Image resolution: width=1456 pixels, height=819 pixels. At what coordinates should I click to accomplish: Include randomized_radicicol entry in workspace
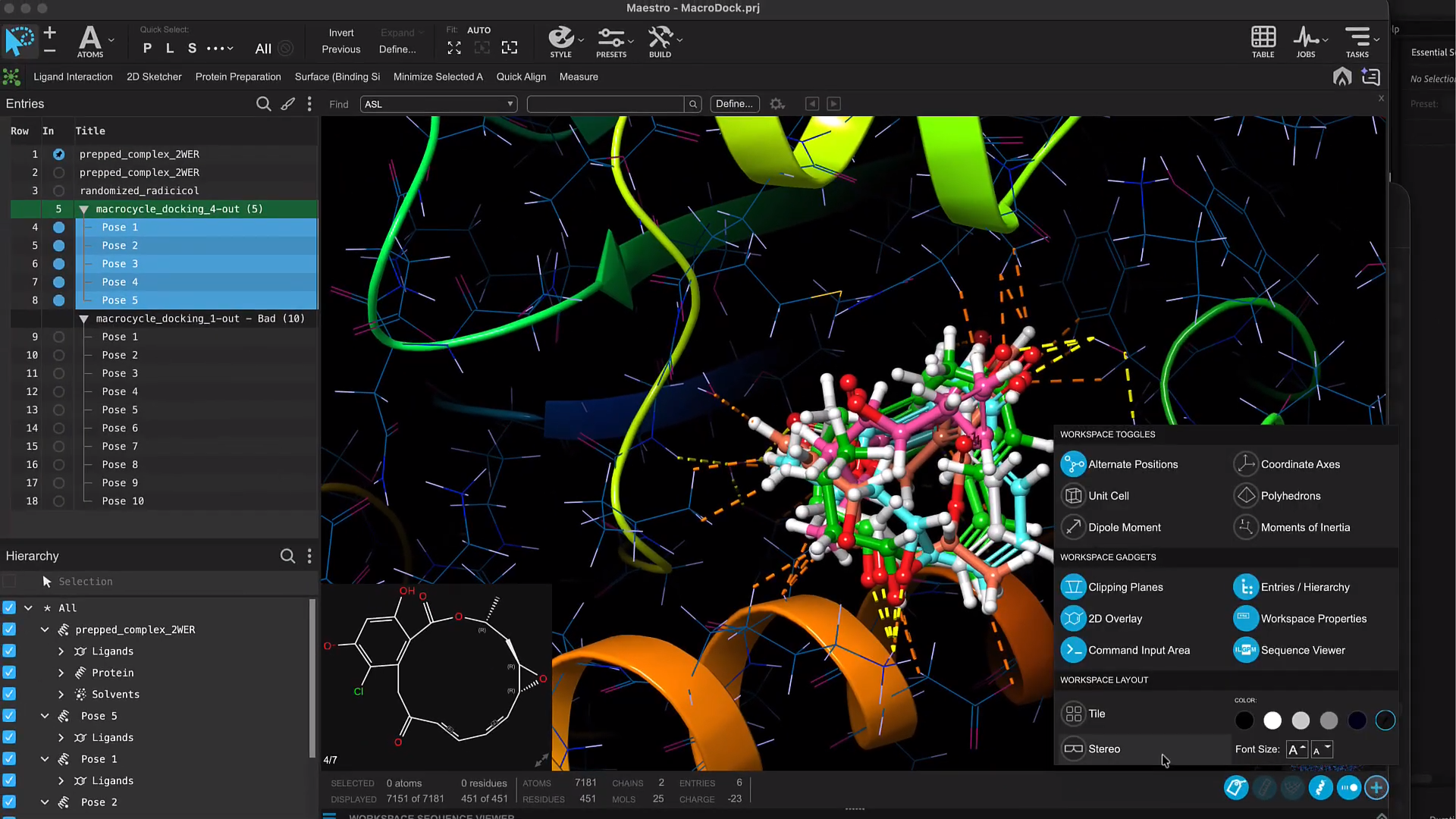[x=58, y=191]
